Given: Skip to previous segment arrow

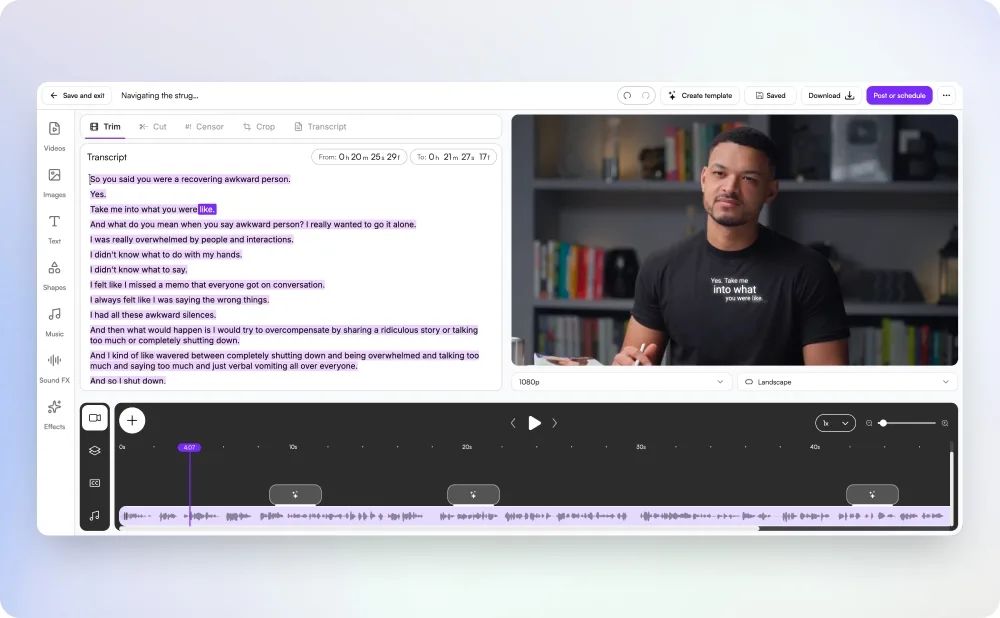Looking at the screenshot, I should click(x=513, y=423).
